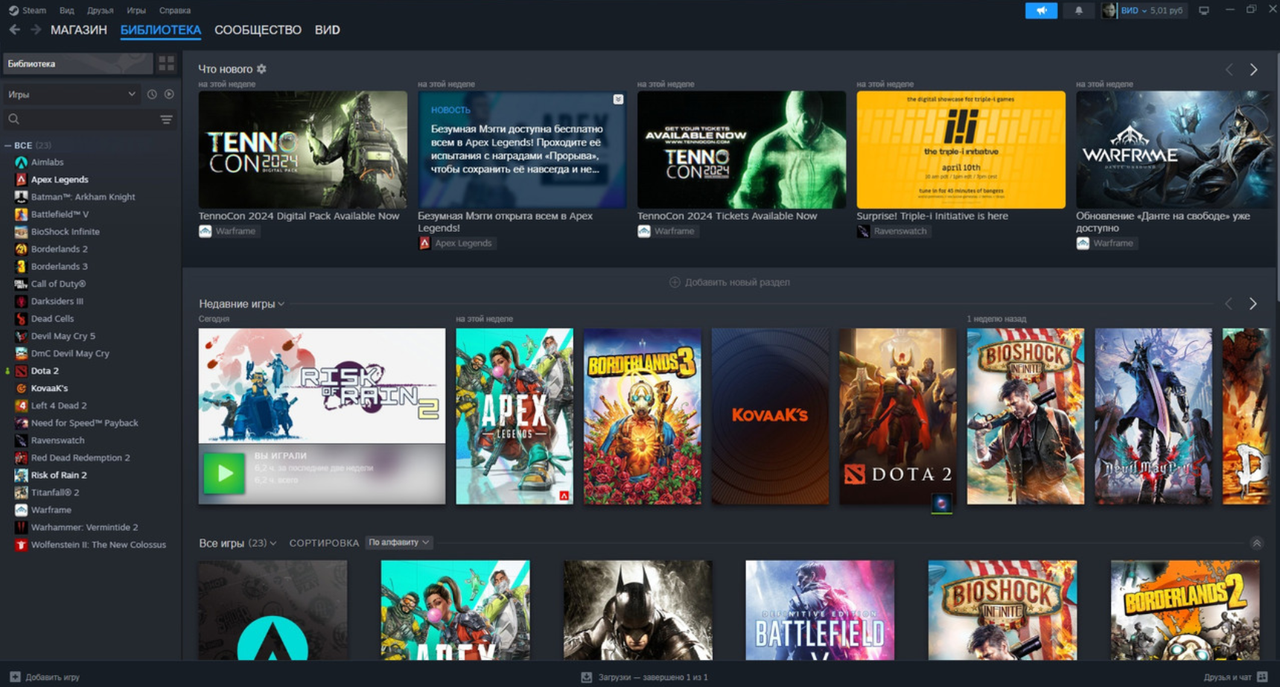Open the Справка menu
Screen dimensions: 1280x687
pos(175,10)
